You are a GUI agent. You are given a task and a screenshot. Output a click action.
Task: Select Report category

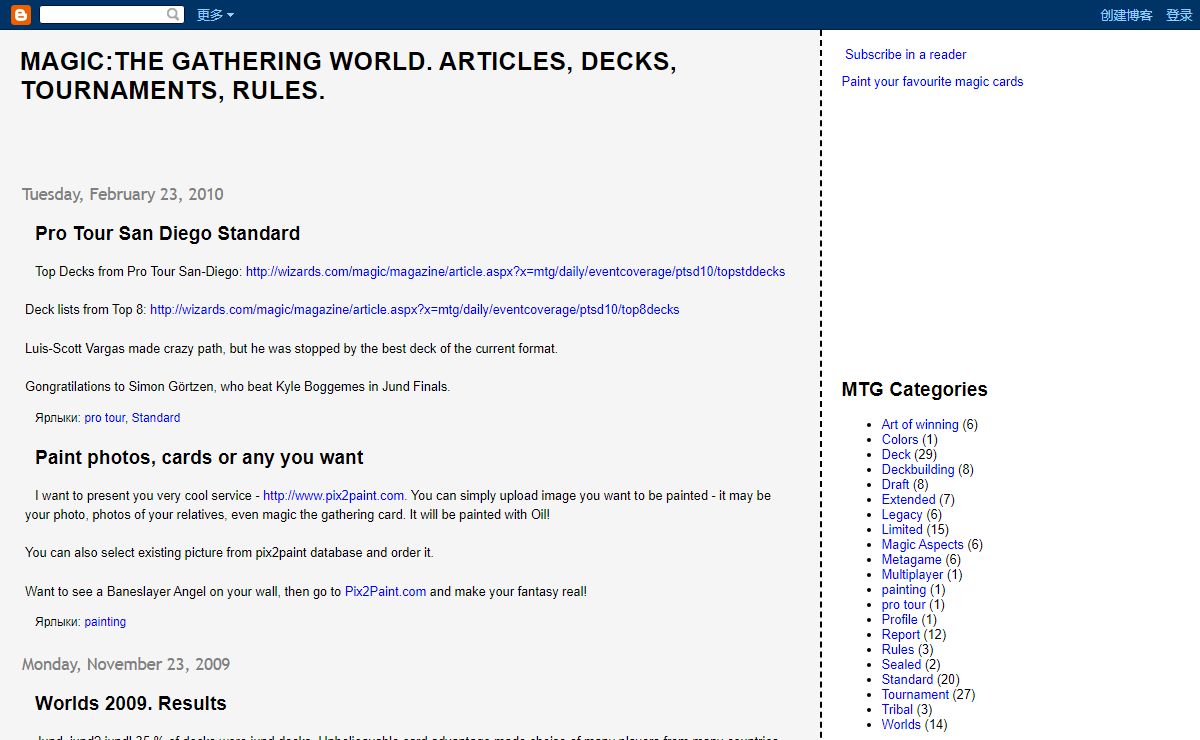pyautogui.click(x=901, y=635)
